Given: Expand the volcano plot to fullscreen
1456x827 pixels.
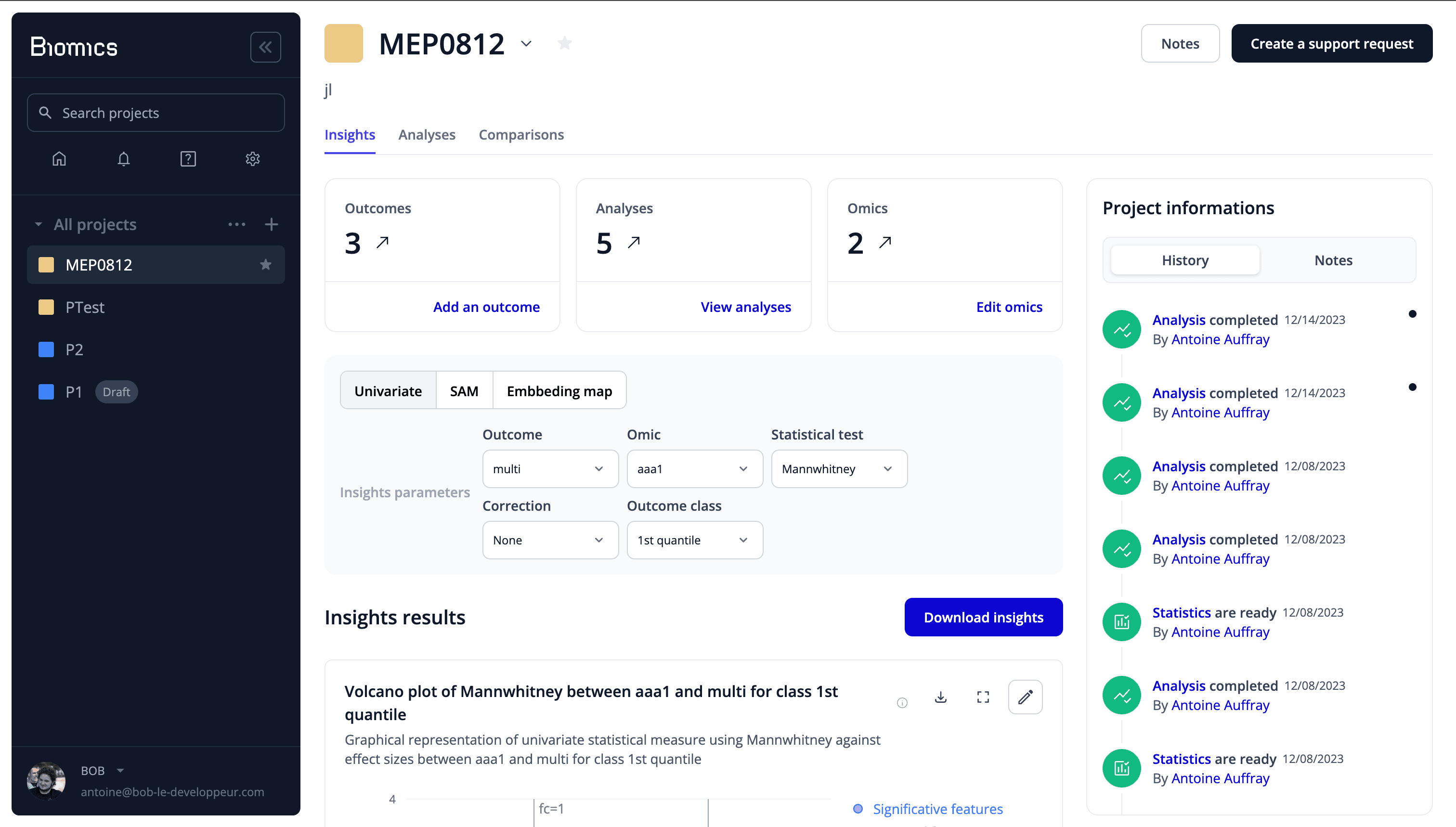Looking at the screenshot, I should coord(983,697).
